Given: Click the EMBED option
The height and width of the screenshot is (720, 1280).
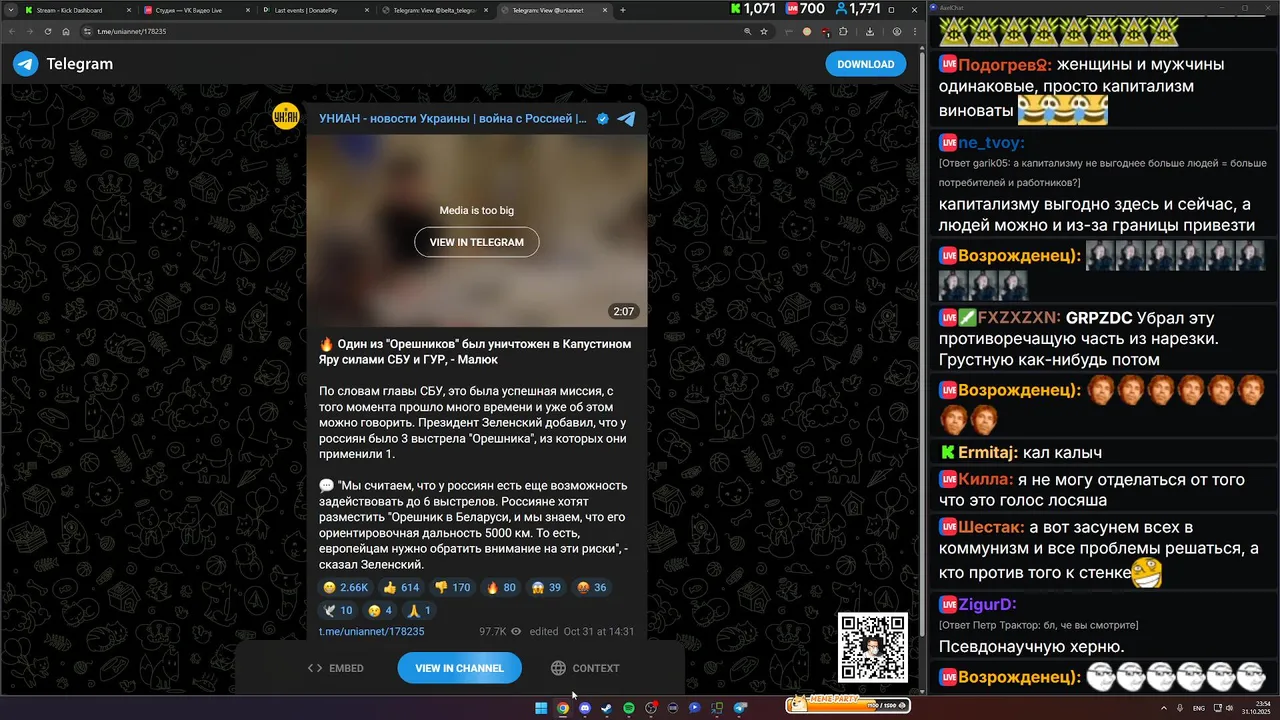Looking at the screenshot, I should tap(336, 668).
